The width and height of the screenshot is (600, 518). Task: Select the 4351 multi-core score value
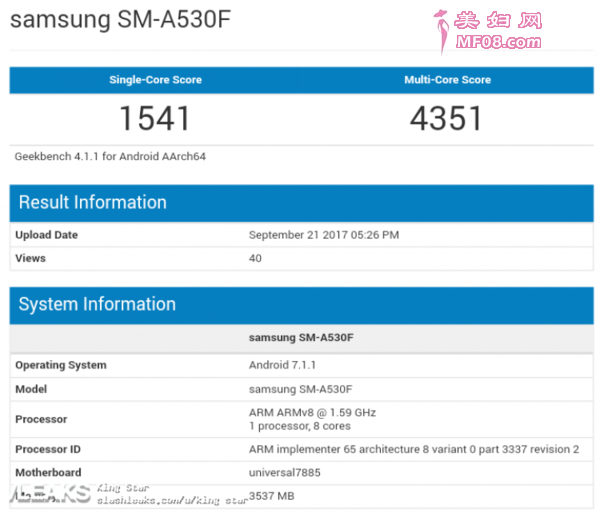coord(446,118)
